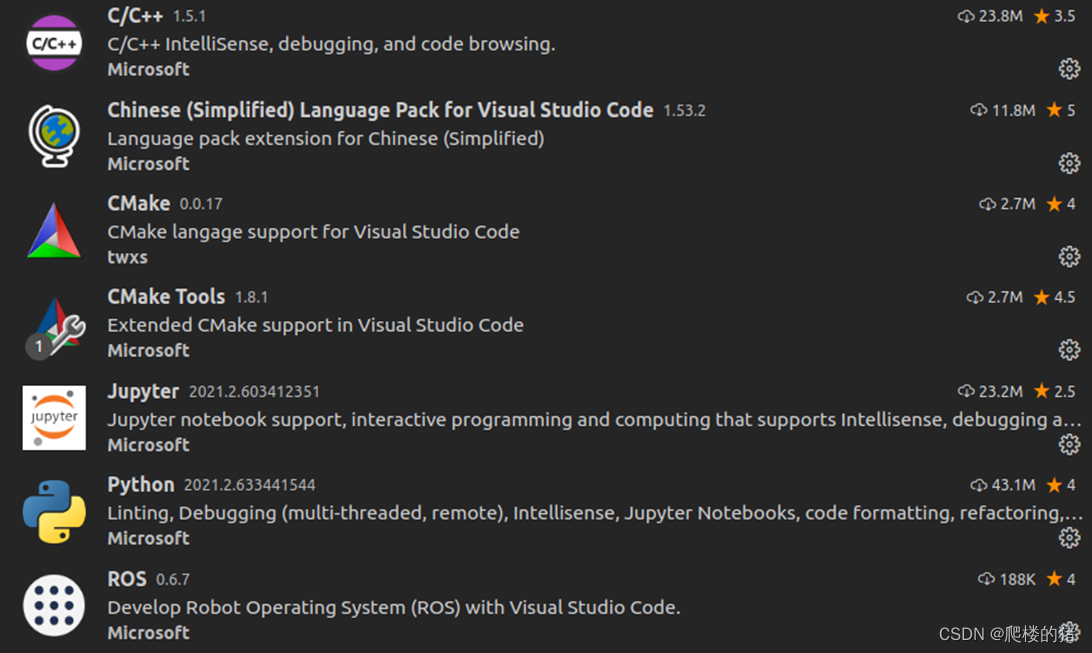
Task: Open manage gear for CMake Tools
Action: (x=1069, y=350)
